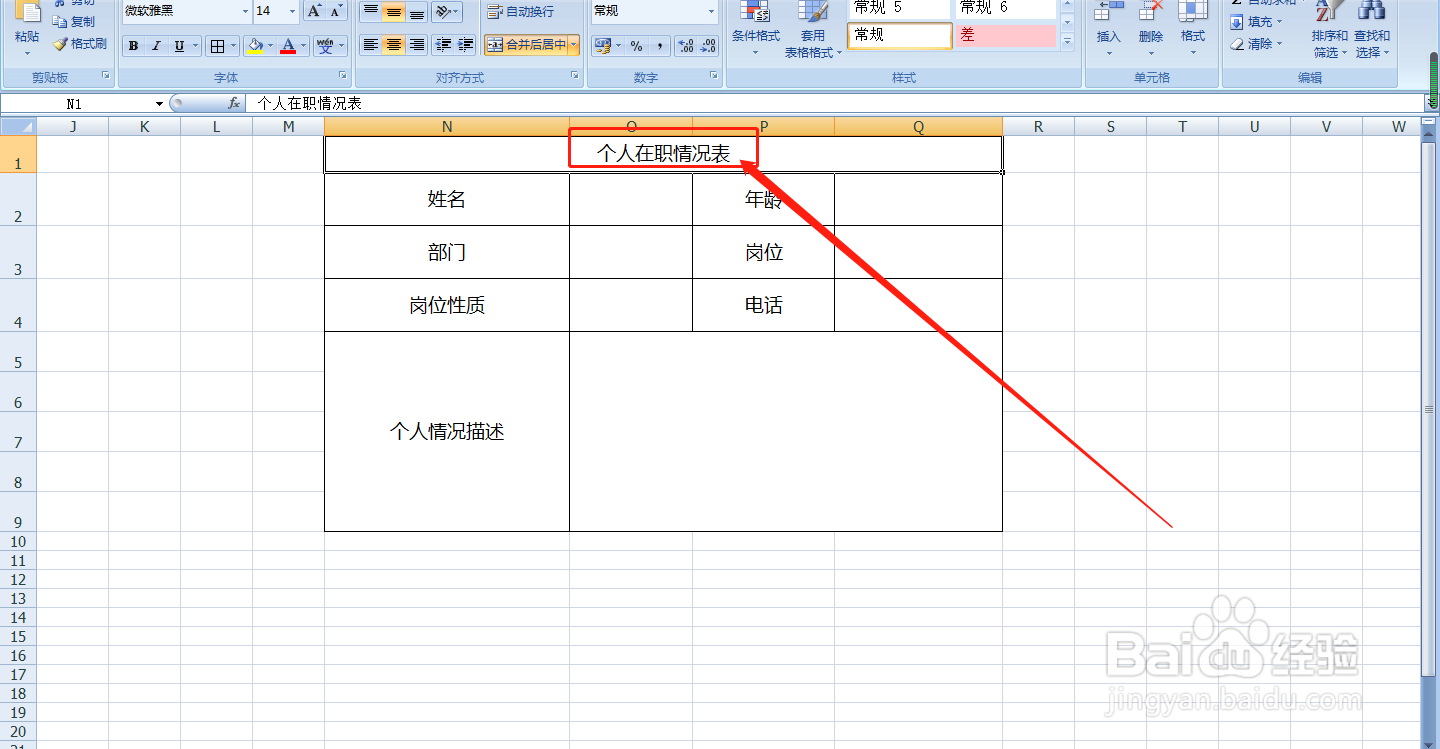
Task: Apply red font color
Action: coord(288,46)
